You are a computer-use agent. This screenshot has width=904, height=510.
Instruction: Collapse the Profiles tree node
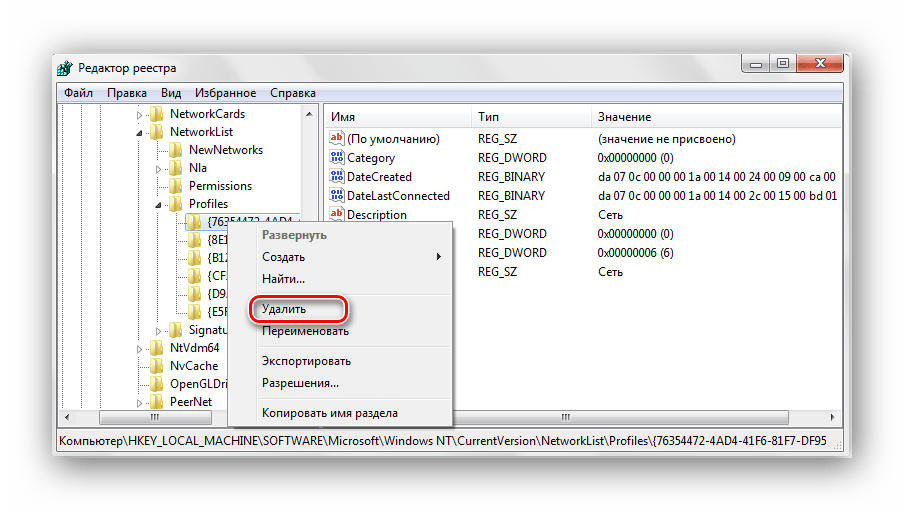(159, 204)
